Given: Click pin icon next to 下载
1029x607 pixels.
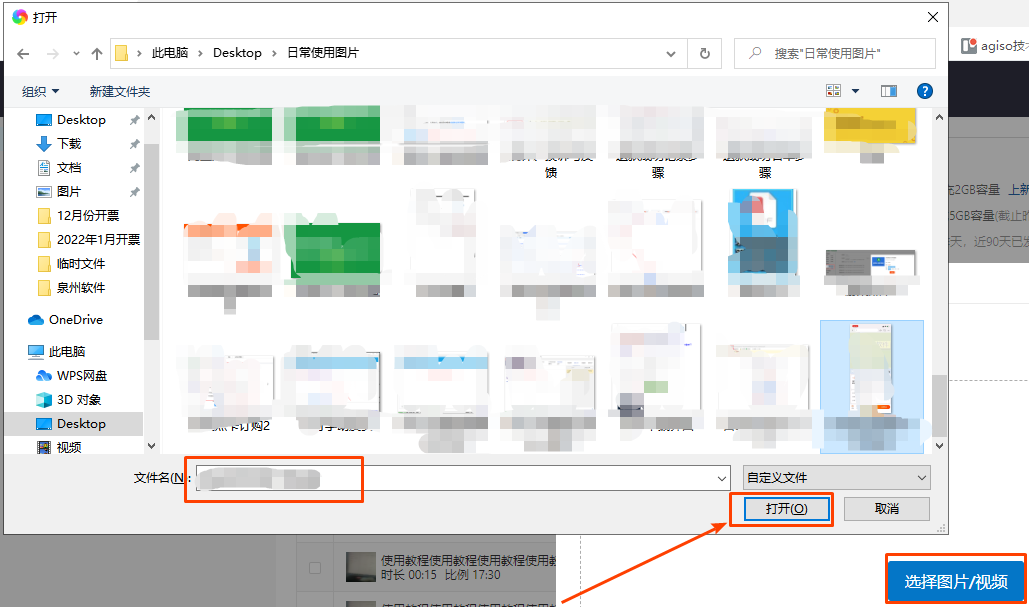Looking at the screenshot, I should (x=135, y=144).
